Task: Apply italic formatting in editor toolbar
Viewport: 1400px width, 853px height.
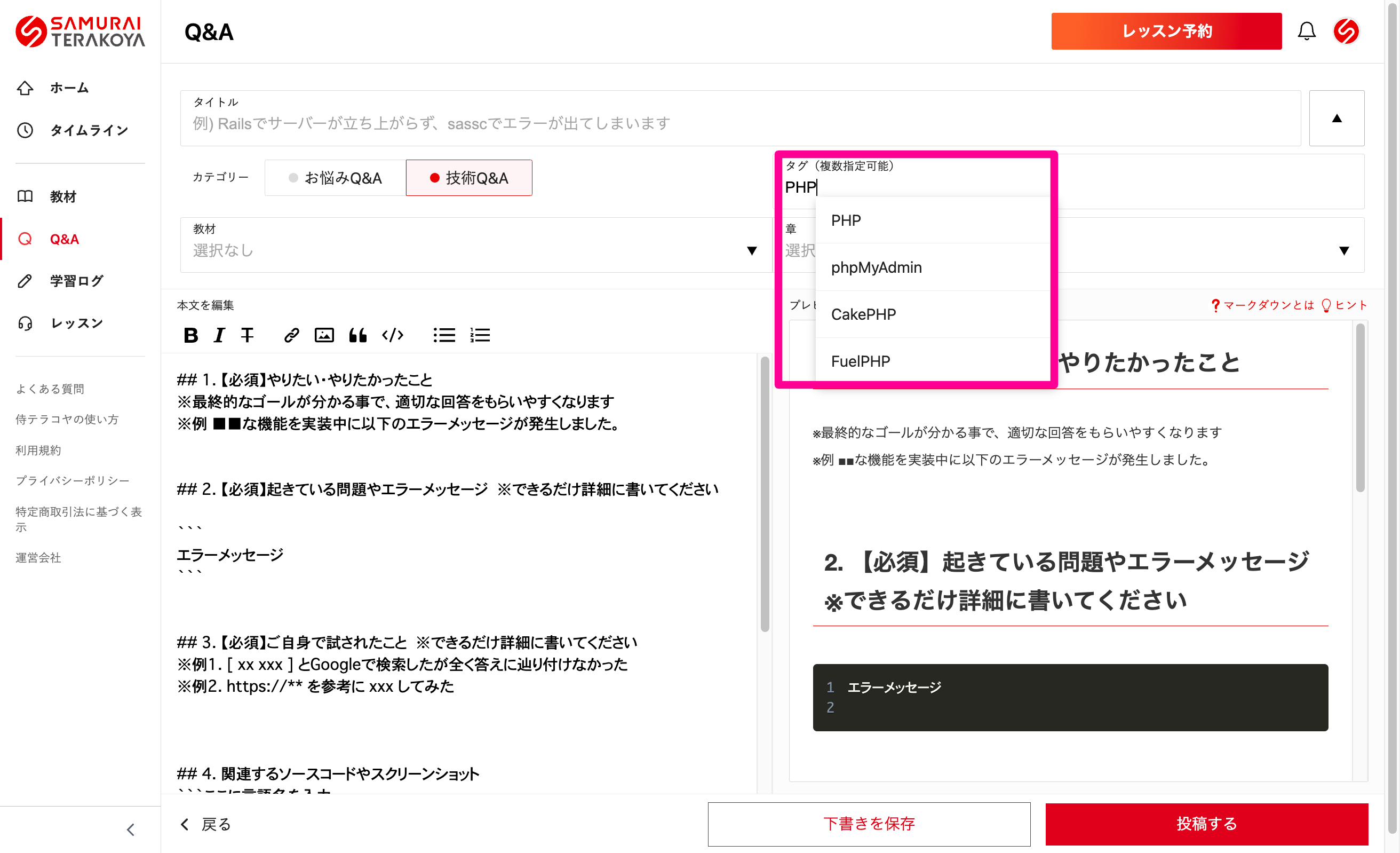Action: 219,335
